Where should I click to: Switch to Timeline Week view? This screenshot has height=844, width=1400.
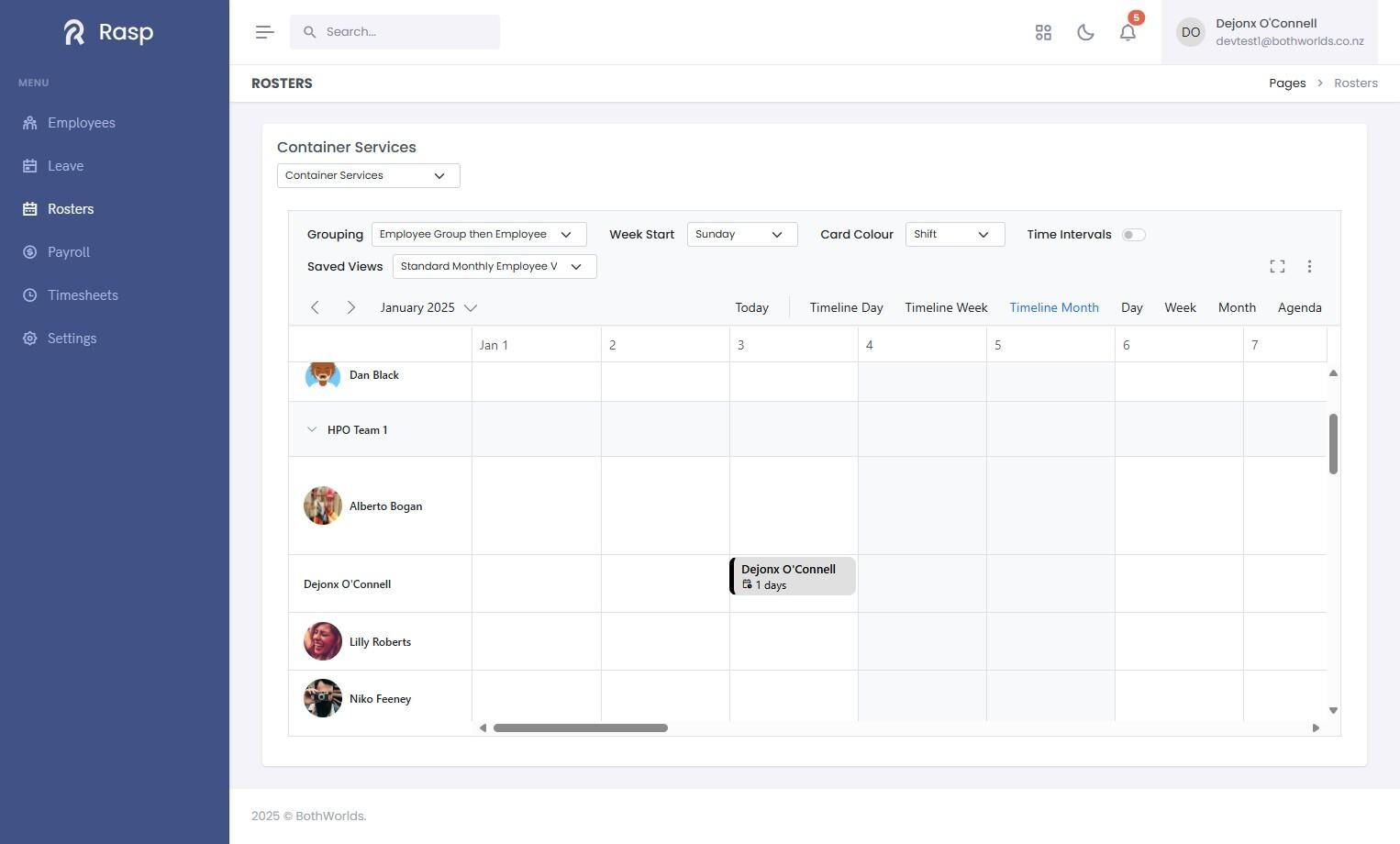946,307
